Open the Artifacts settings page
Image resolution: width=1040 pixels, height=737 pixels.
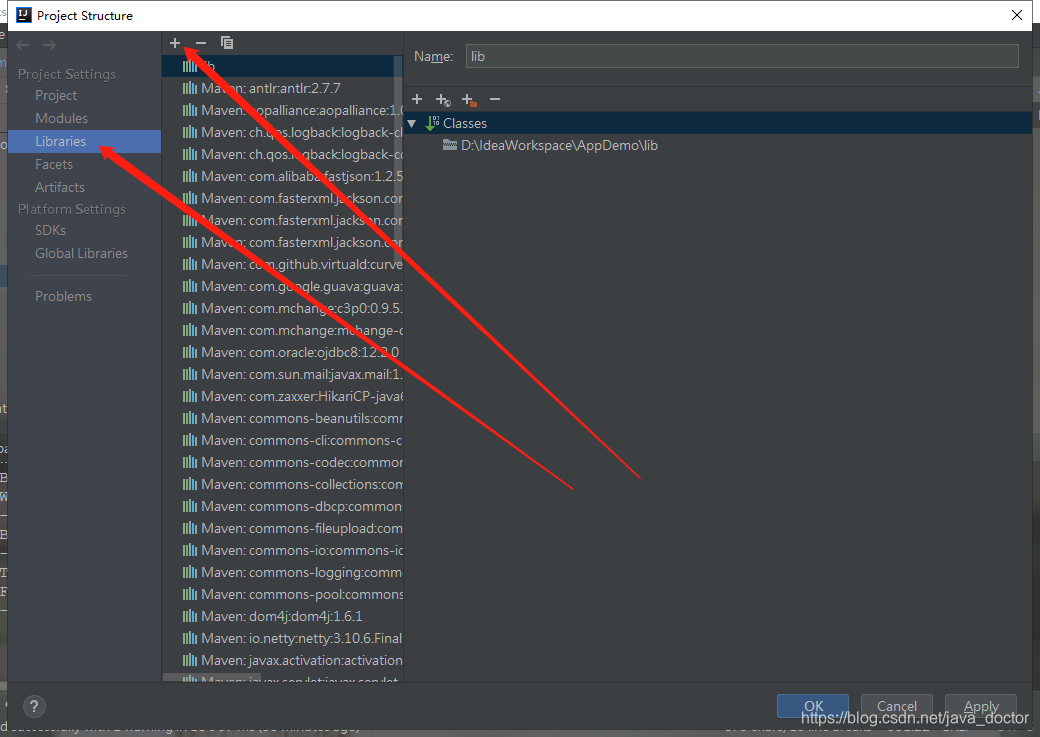(60, 187)
